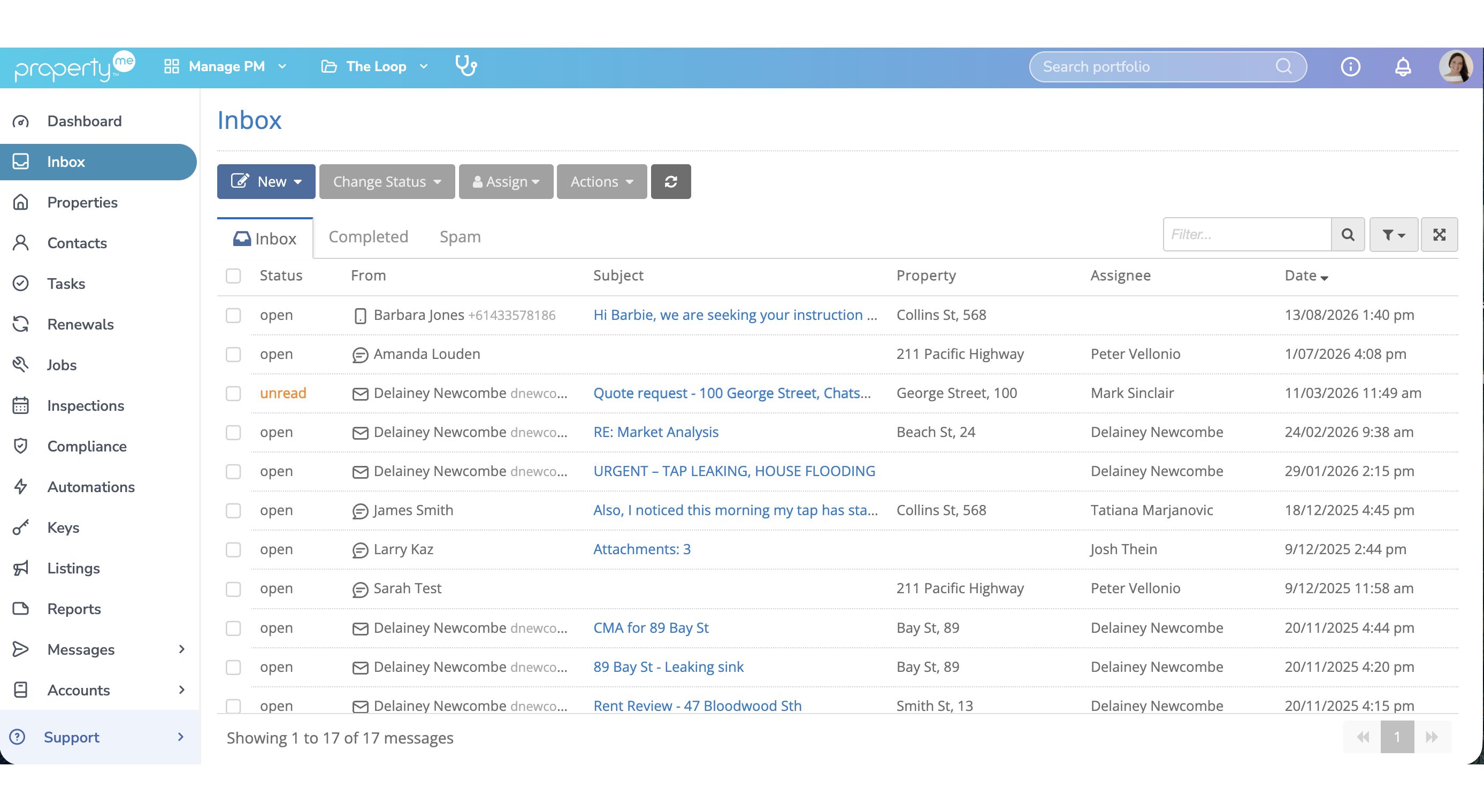Open URGENT – TAP LEAKING, HOUSE FLOODING message

pyautogui.click(x=734, y=471)
